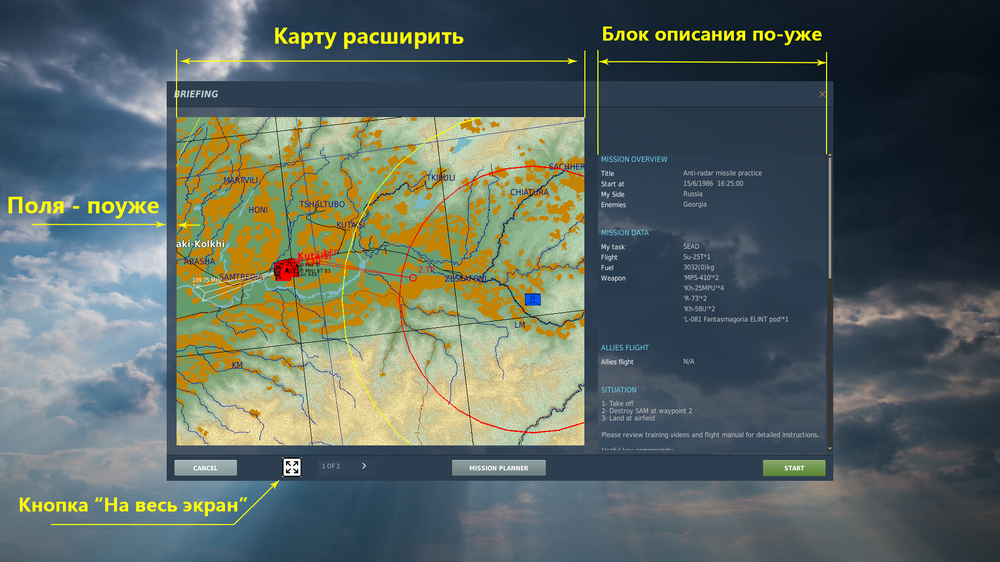The height and width of the screenshot is (562, 1000).
Task: Click the 'Start at' field label
Action: 612,184
